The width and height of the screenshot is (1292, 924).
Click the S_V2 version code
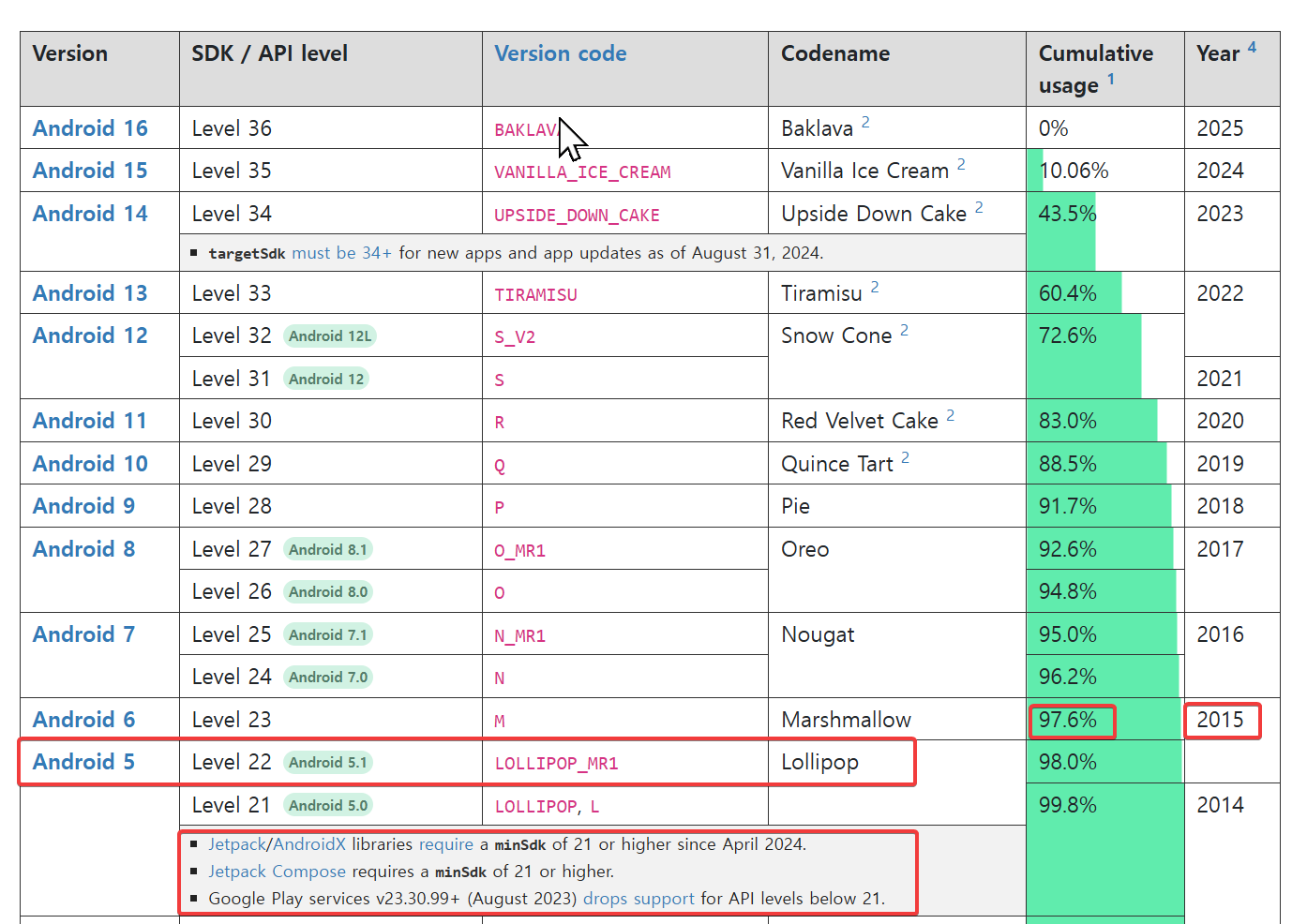(x=515, y=337)
